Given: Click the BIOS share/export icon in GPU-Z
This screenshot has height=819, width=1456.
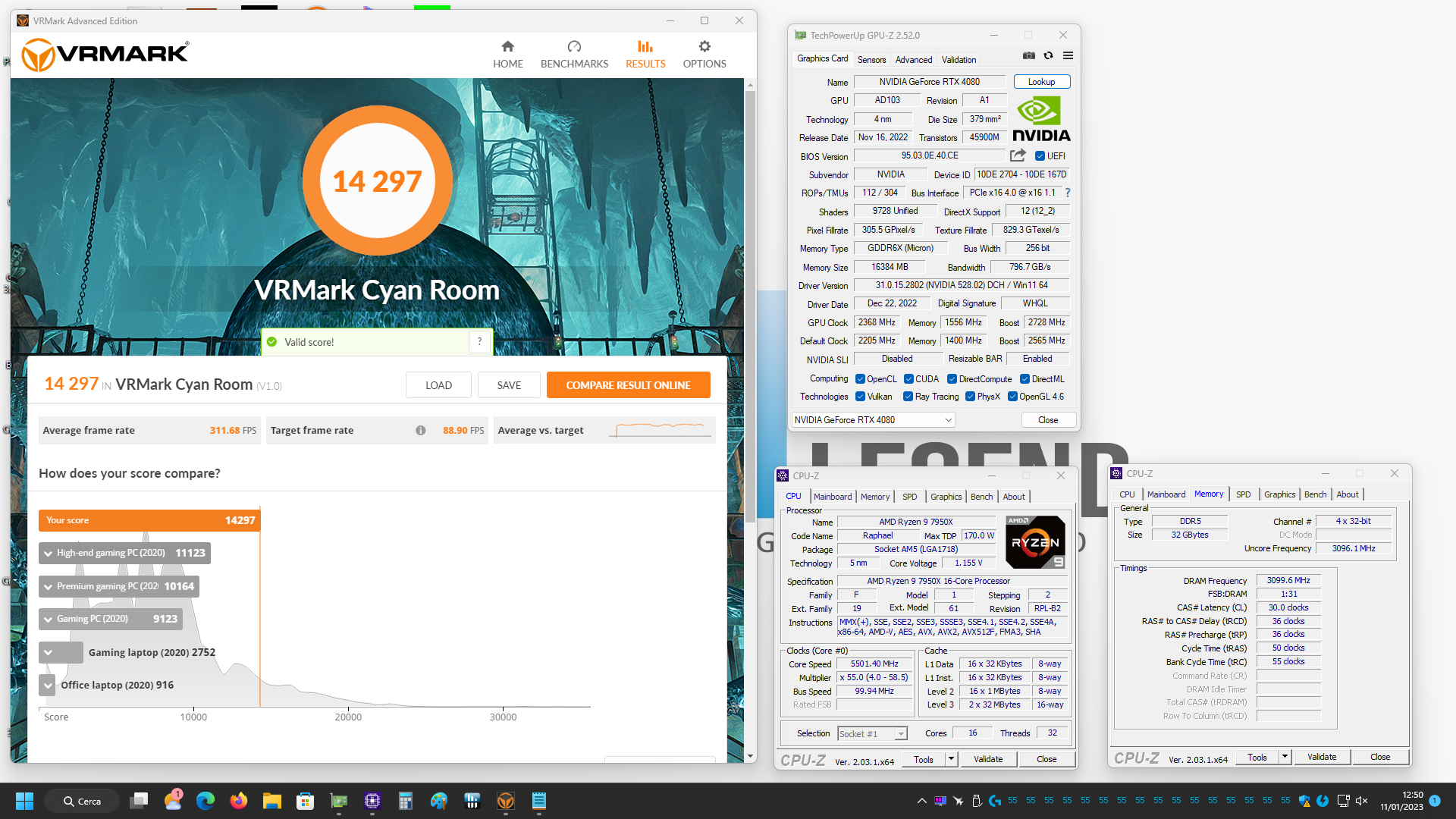Looking at the screenshot, I should pos(1018,155).
